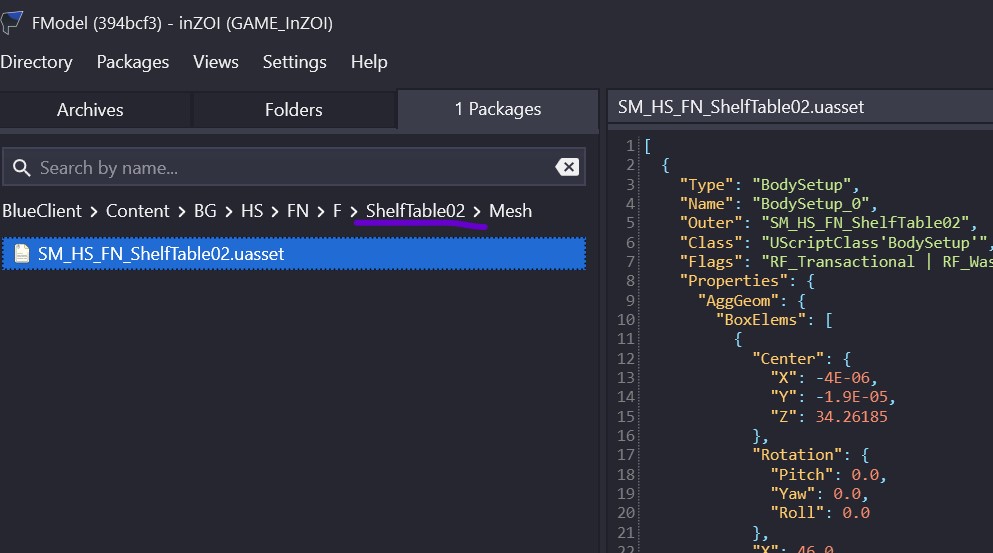Select the 1 Packages tab

pyautogui.click(x=498, y=109)
